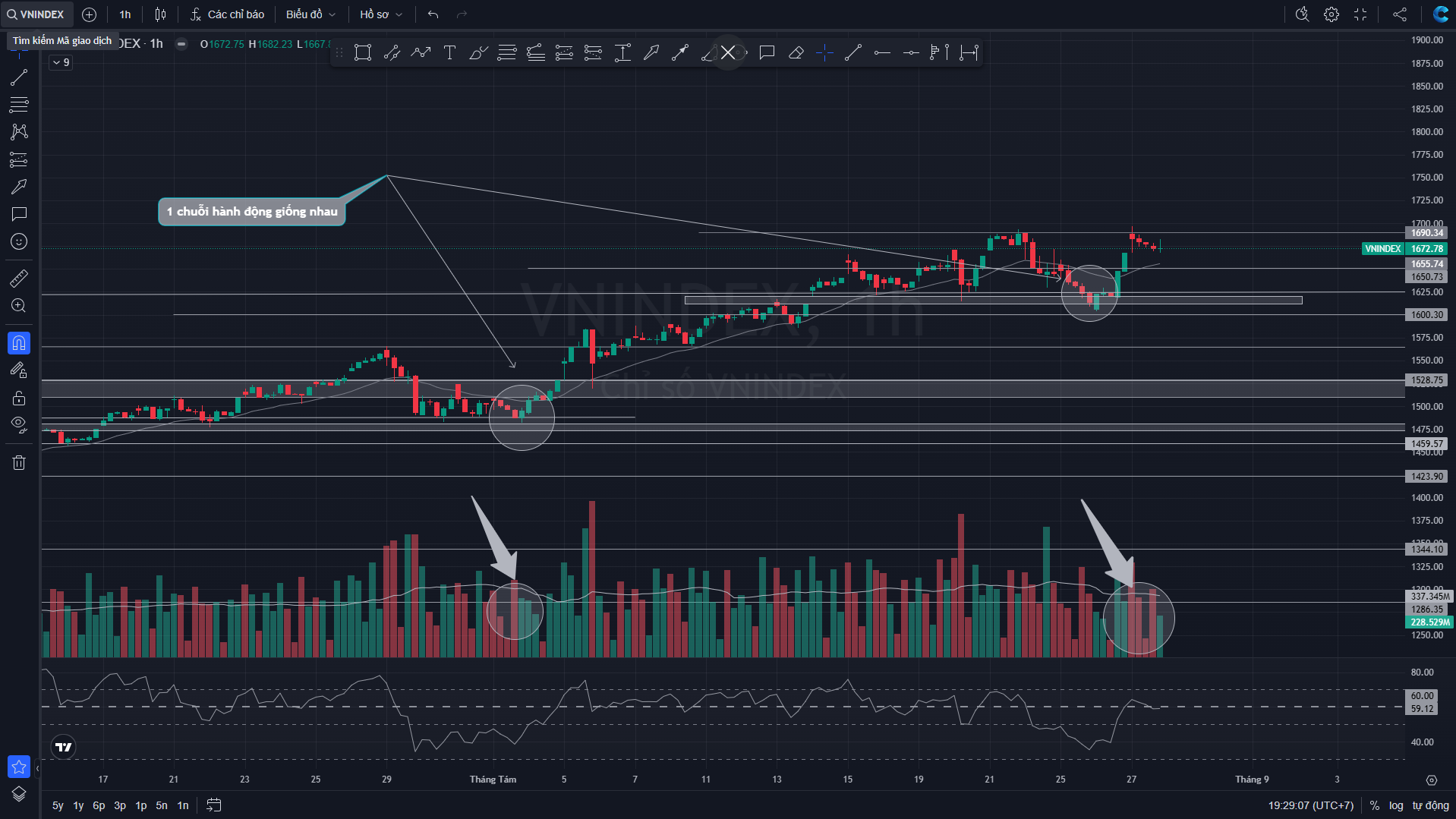Screen dimensions: 1456x819
Task: Exit fullscreen mode
Action: click(x=1360, y=14)
